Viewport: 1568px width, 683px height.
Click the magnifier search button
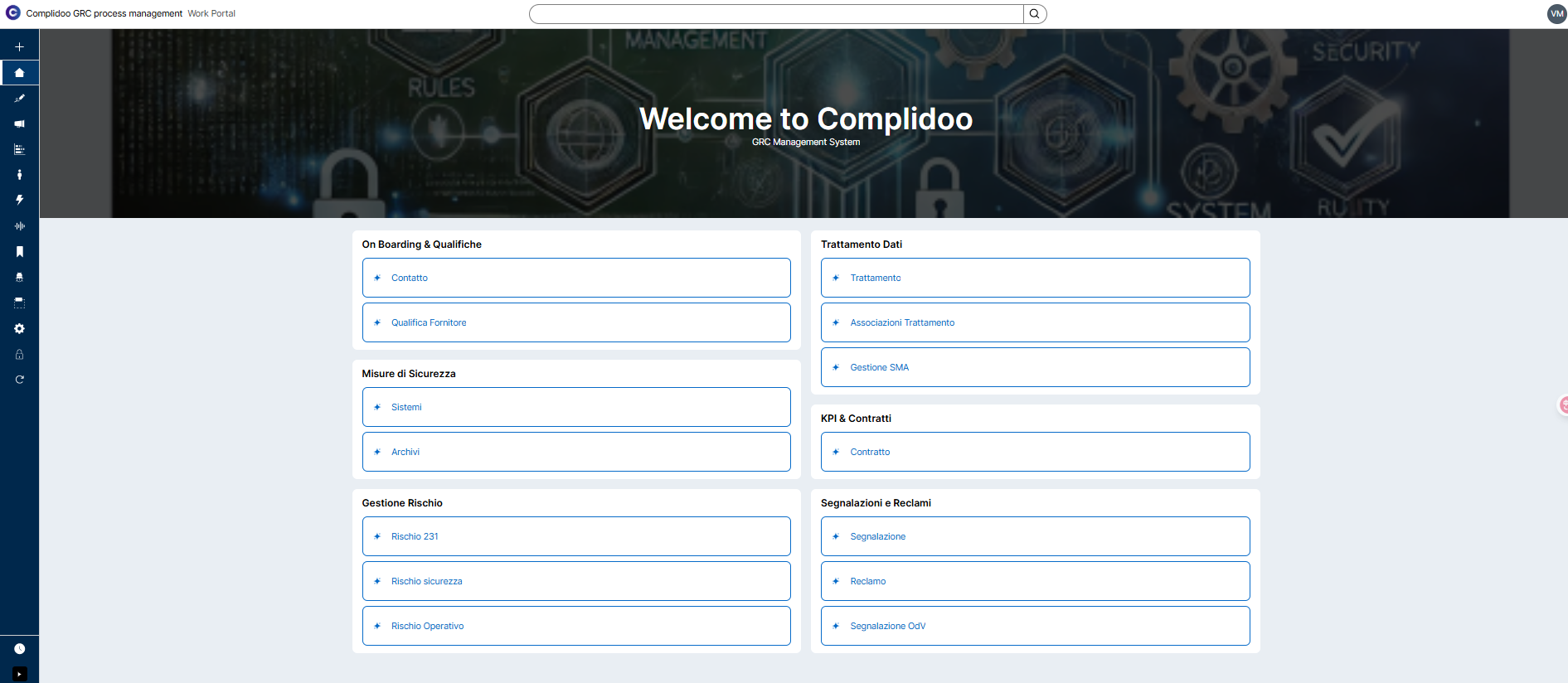(x=1035, y=14)
